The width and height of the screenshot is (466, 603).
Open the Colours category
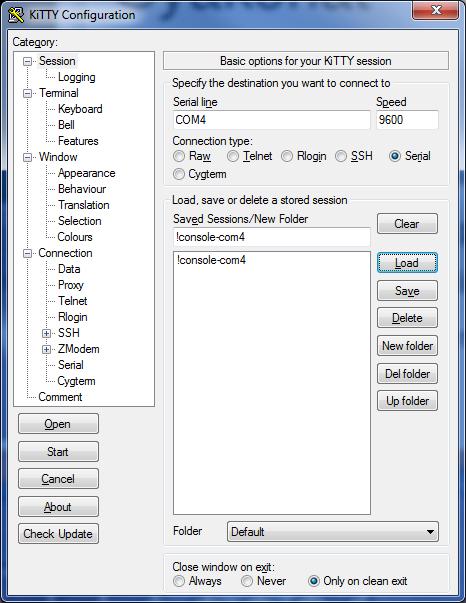tap(75, 237)
